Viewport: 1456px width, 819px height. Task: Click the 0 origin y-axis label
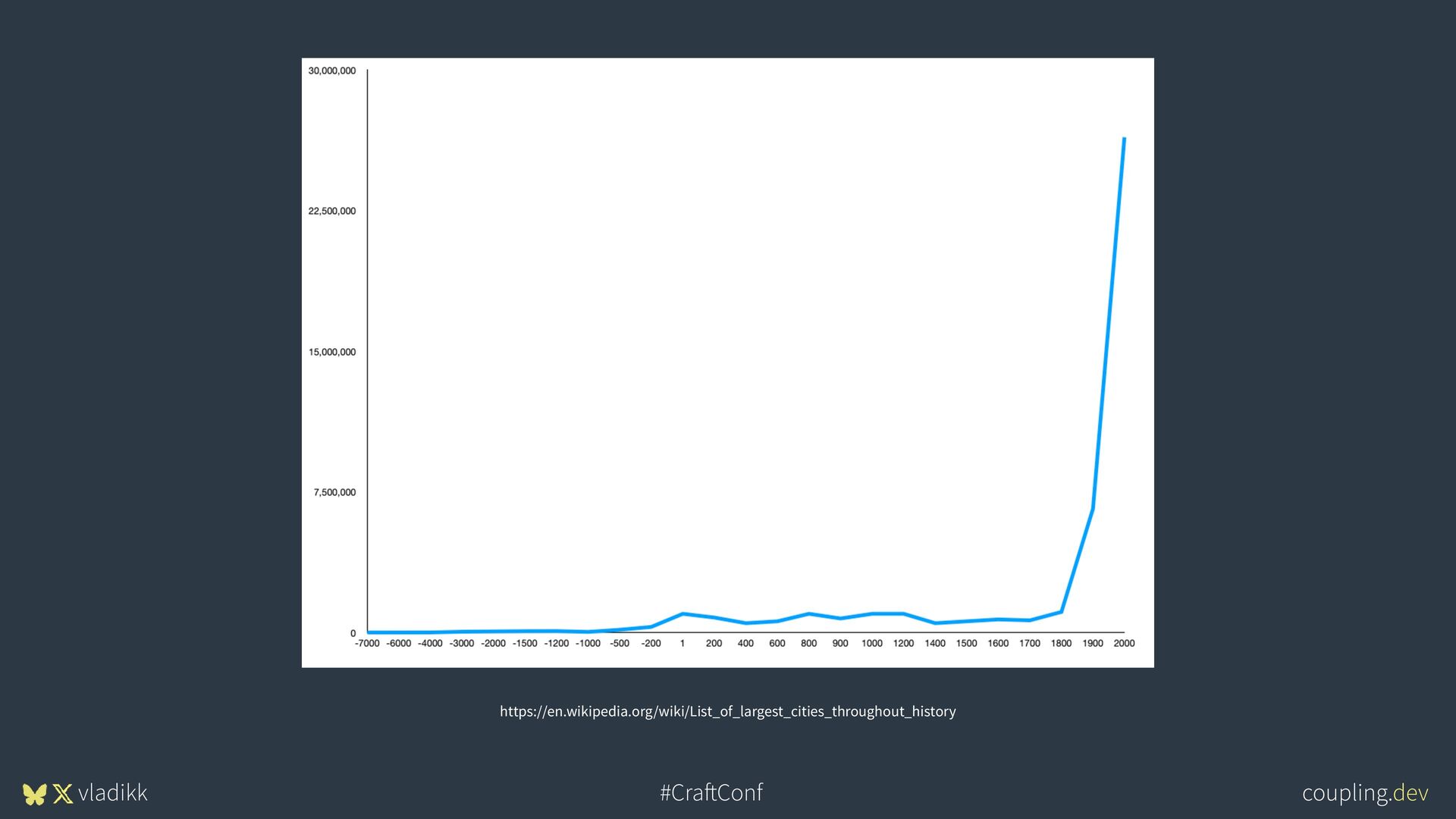point(353,633)
